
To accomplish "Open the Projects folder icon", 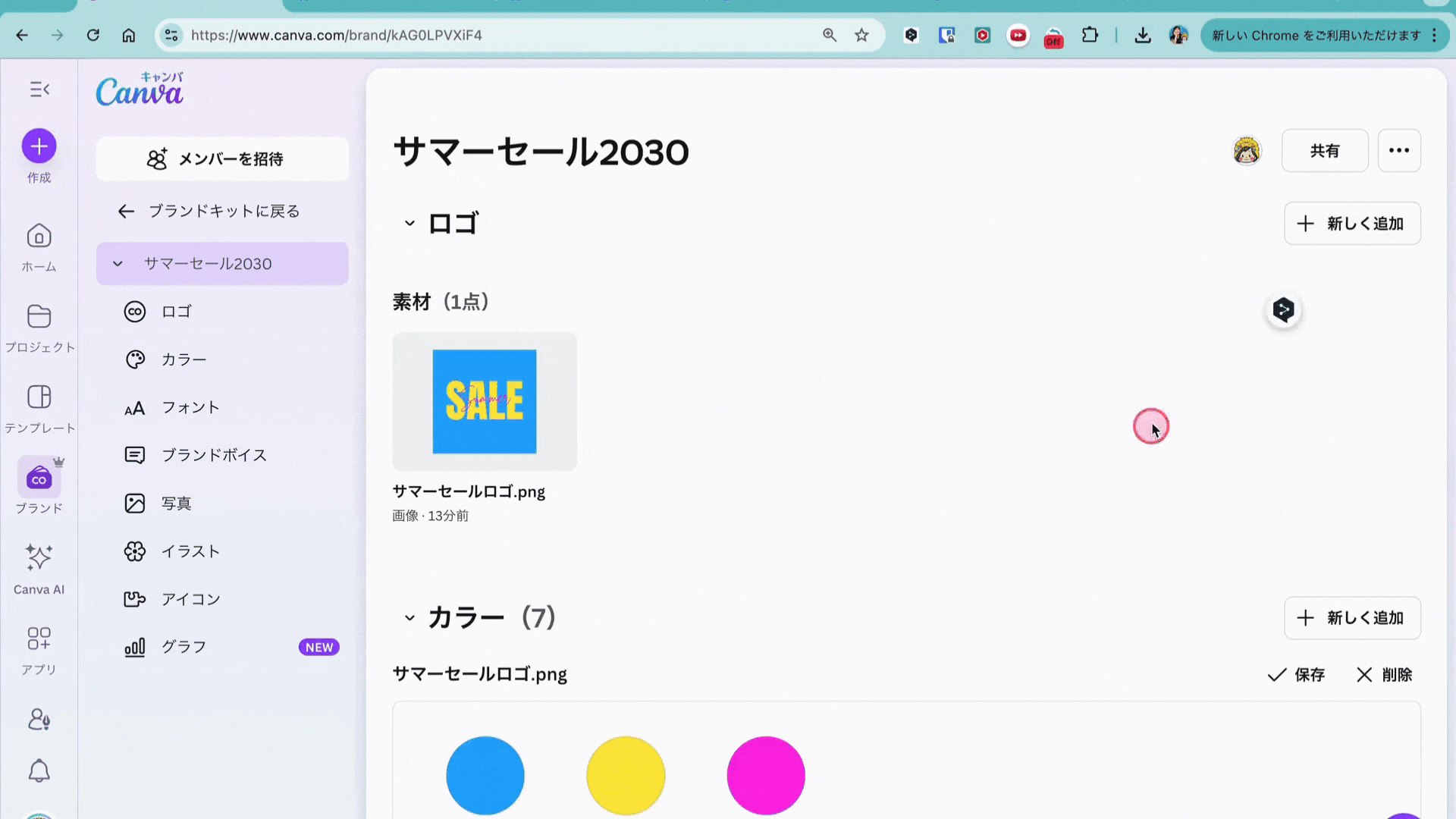I will (39, 317).
